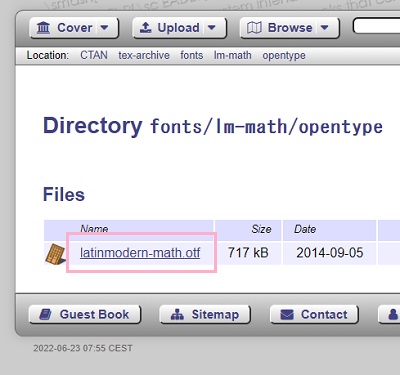Click the Sitemap hierarchy icon
The width and height of the screenshot is (400, 375).
coord(177,314)
